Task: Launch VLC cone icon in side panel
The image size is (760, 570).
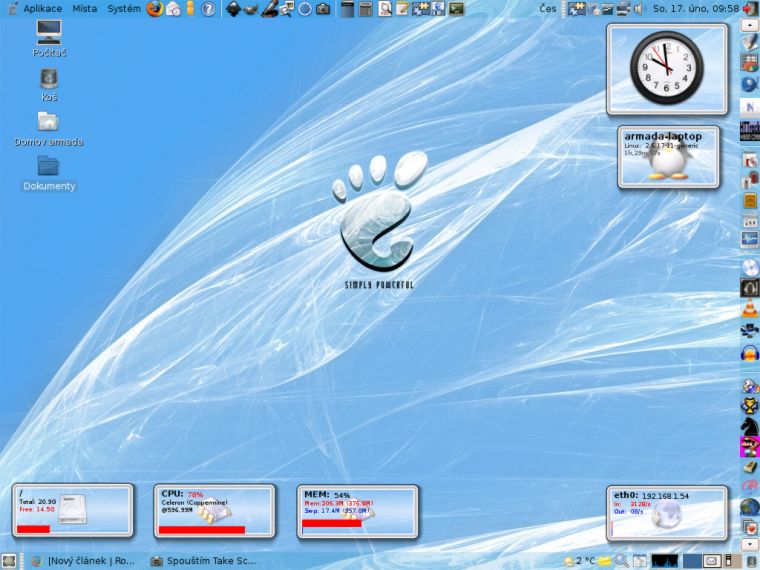Action: (749, 308)
